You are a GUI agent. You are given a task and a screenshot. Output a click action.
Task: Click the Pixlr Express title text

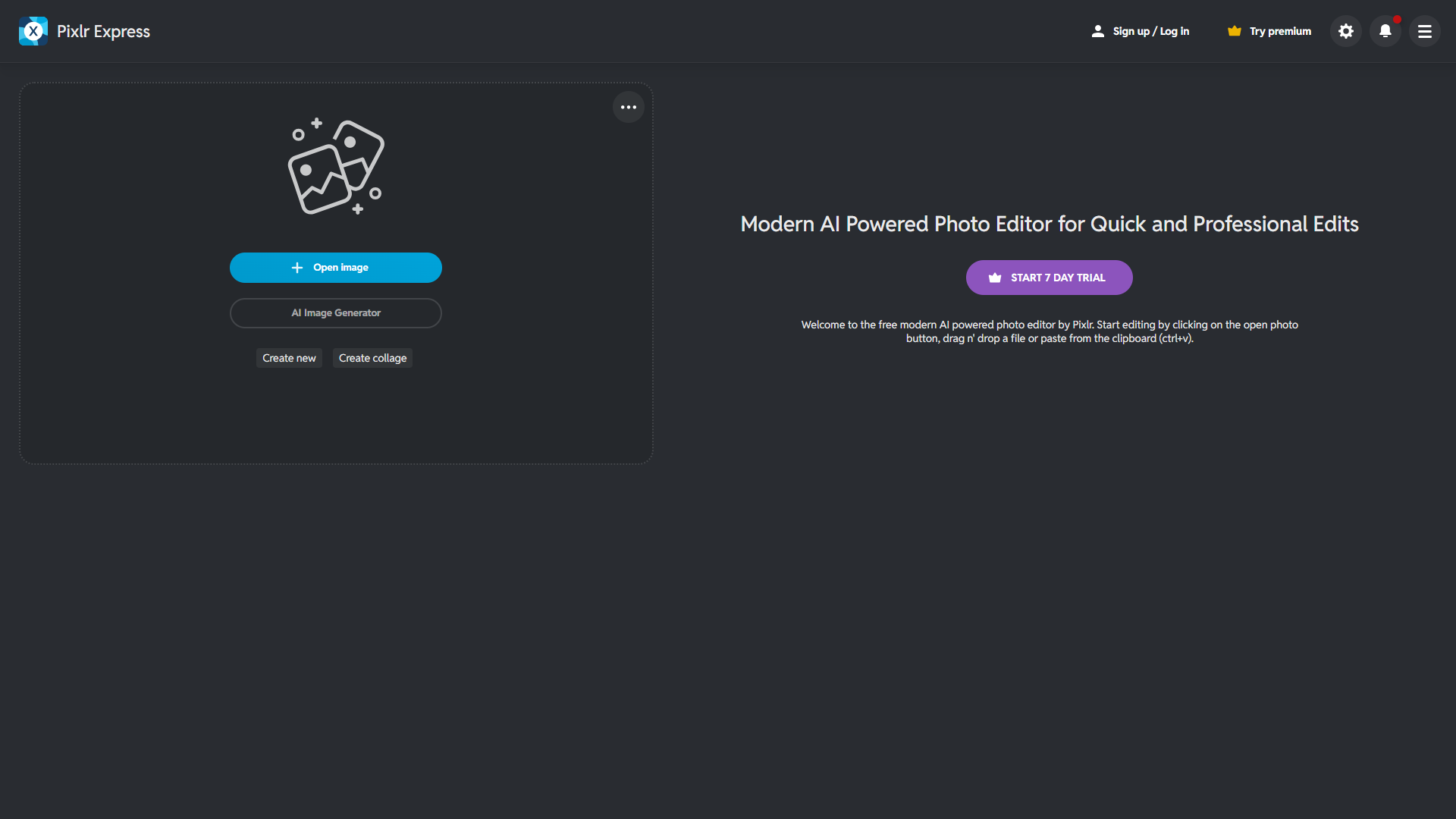pos(103,31)
